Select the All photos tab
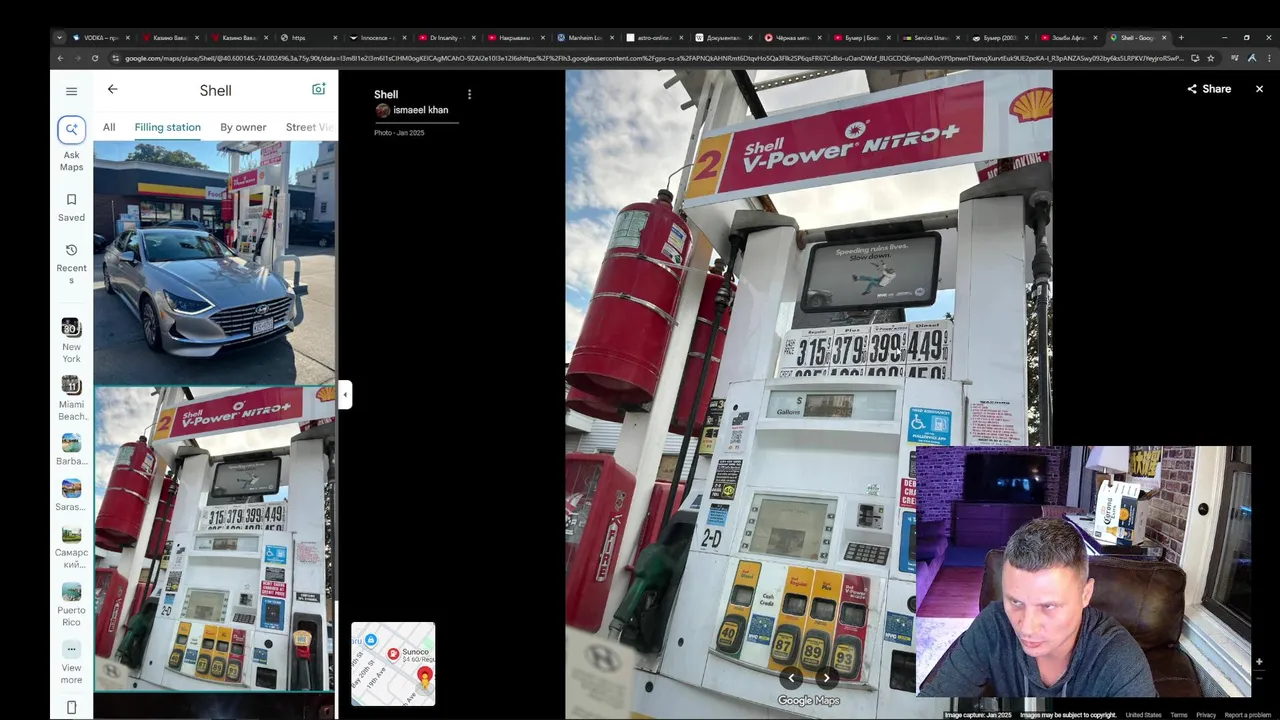The height and width of the screenshot is (720, 1280). pos(109,127)
